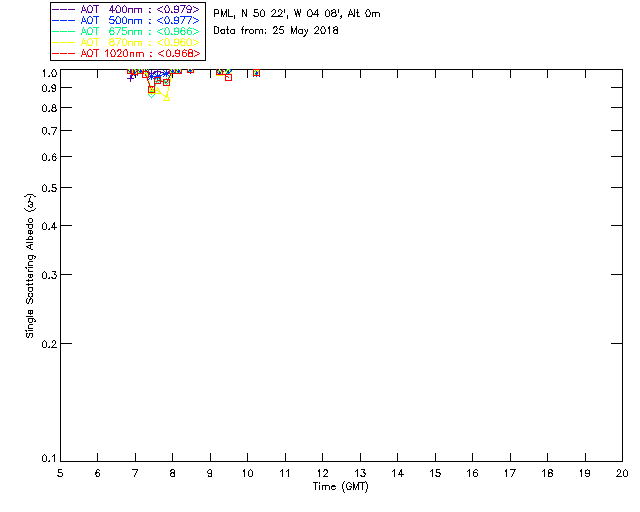Screen dimensions: 640x512
Task: Click the AOT 1020nm legend entry
Action: point(127,53)
